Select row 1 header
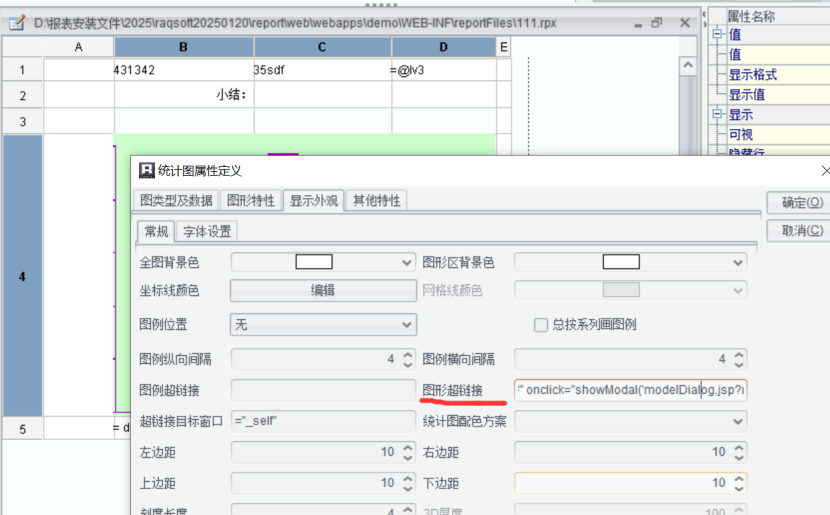 pos(22,70)
